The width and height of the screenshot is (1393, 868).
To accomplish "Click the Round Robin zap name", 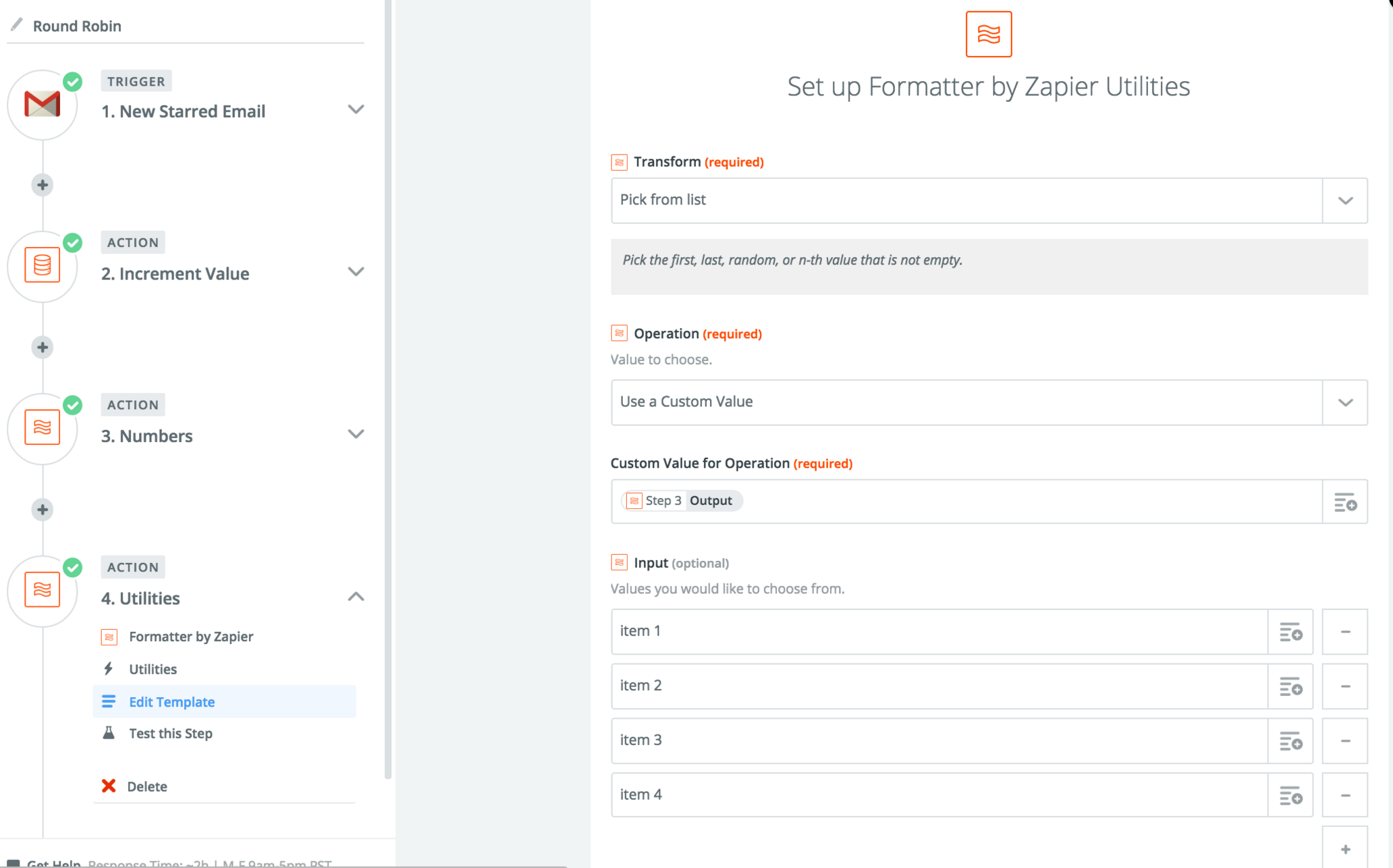I will coord(77,26).
